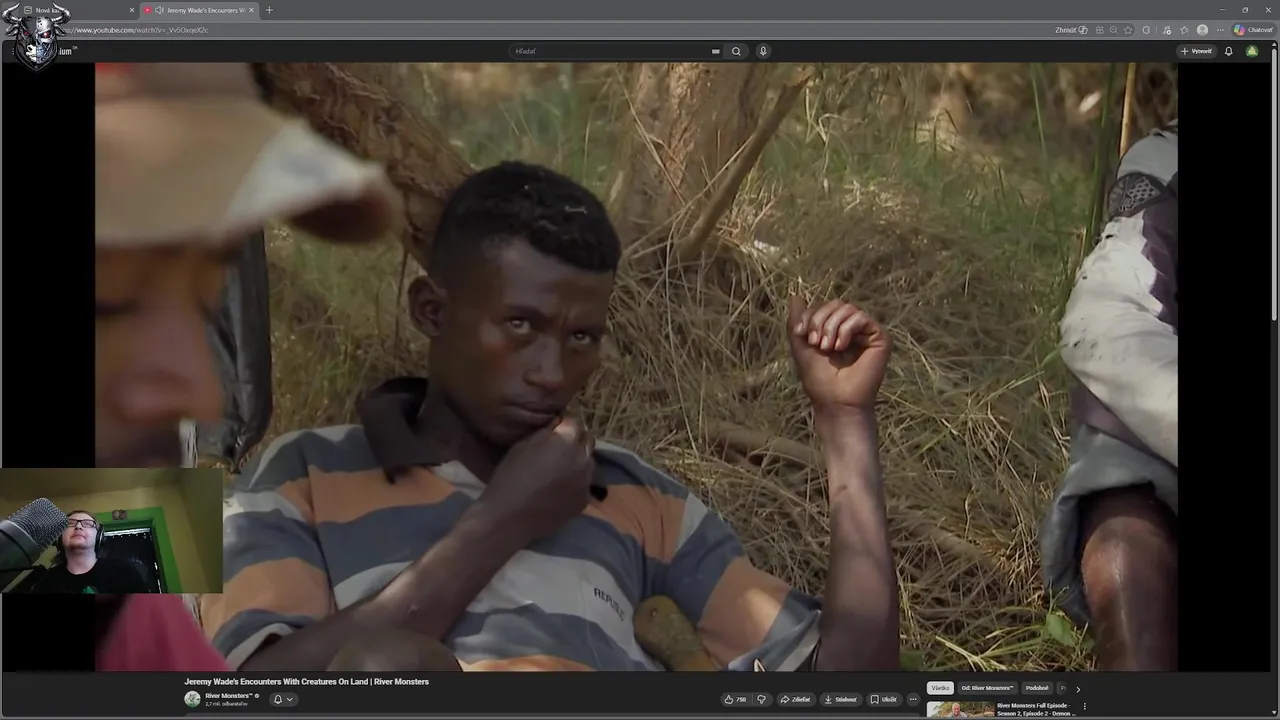Screen dimensions: 1280x720
Task: Click the Zhrnúť summarize button in address bar
Action: [x=1071, y=30]
